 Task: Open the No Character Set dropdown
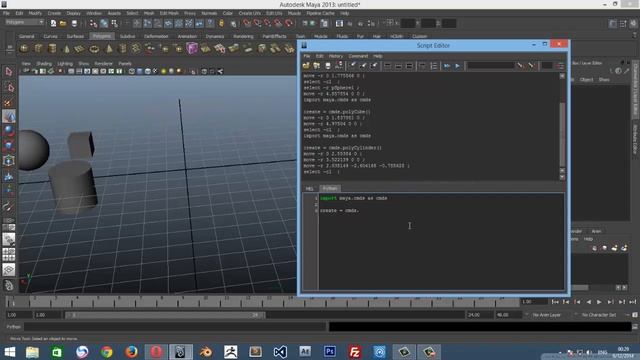[598, 315]
